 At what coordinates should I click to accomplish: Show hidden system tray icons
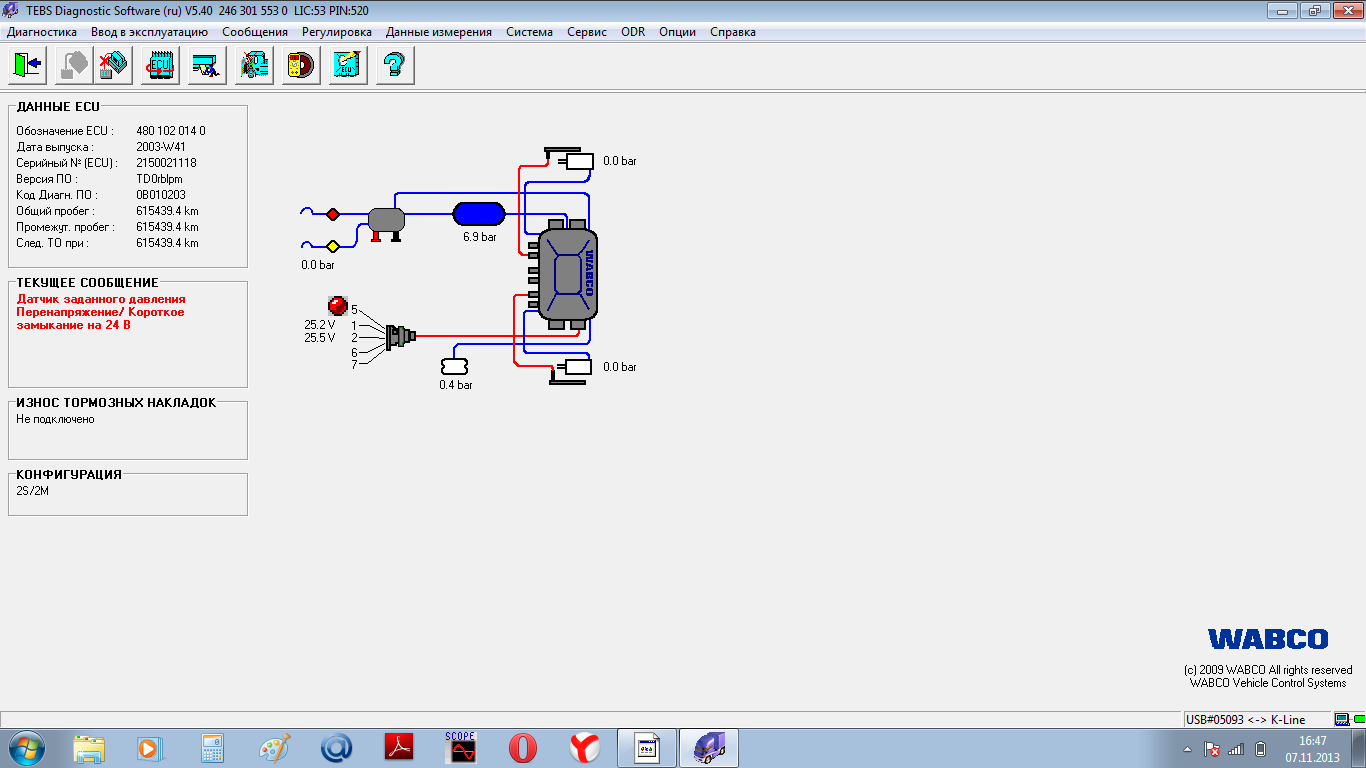point(1187,749)
